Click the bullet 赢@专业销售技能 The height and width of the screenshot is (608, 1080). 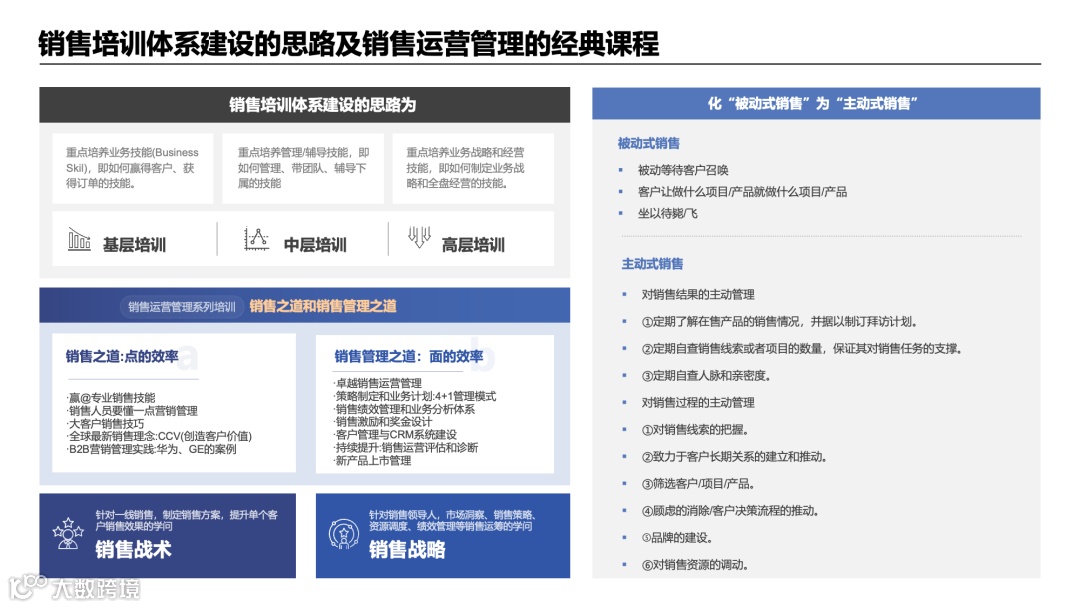(112, 398)
